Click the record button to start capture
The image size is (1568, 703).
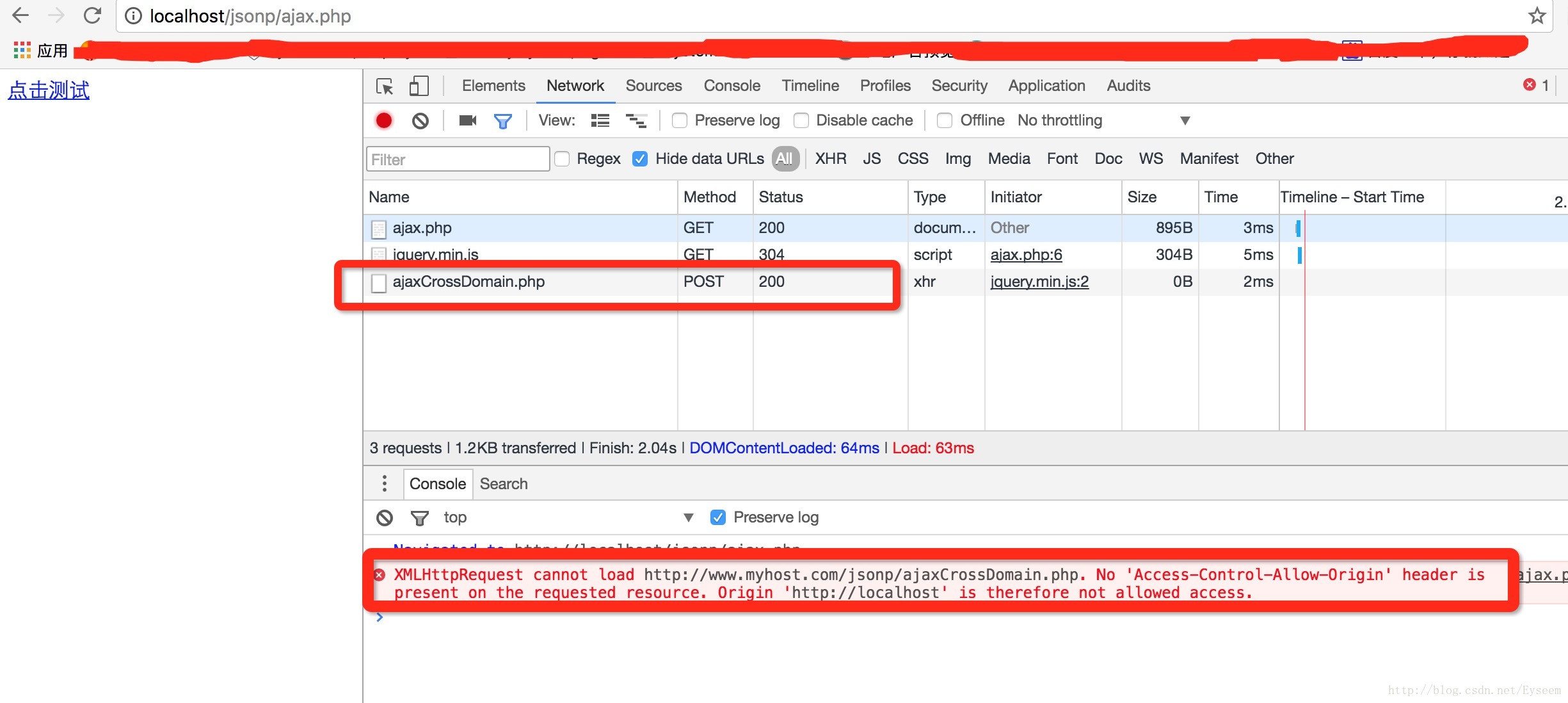tap(384, 120)
